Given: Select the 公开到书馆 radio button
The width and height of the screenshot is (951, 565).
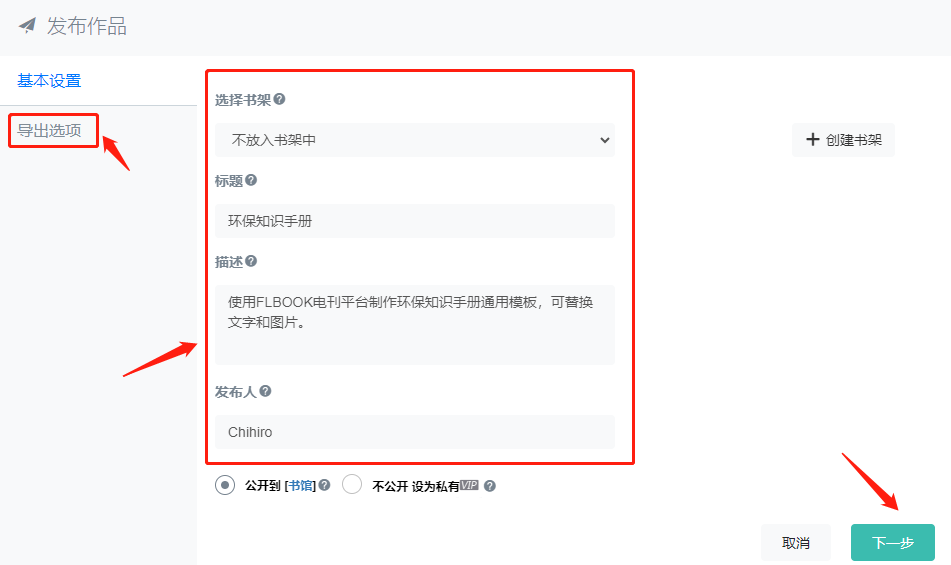Looking at the screenshot, I should 225,485.
